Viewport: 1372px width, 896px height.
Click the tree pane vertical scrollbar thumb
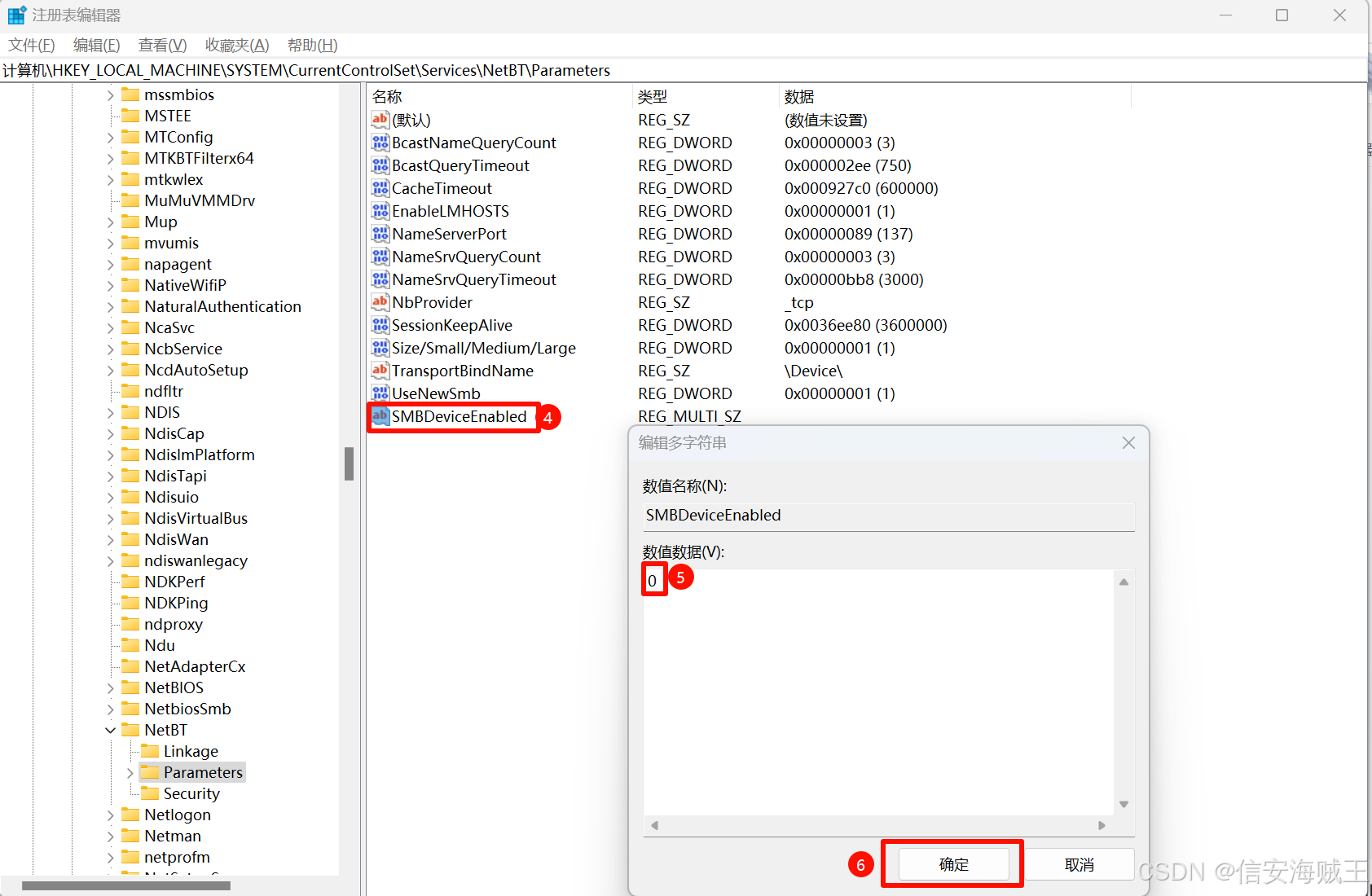(x=349, y=463)
